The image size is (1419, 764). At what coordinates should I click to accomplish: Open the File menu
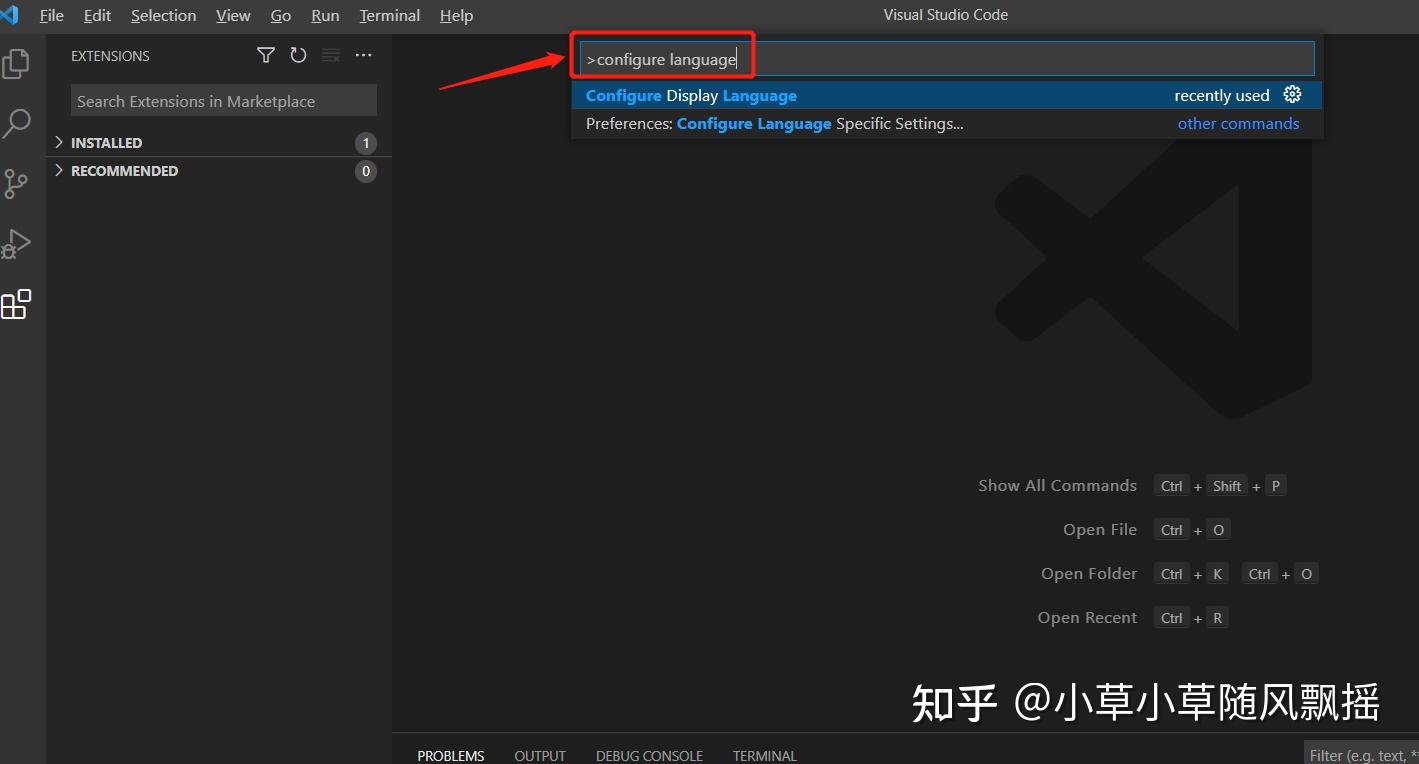click(51, 16)
